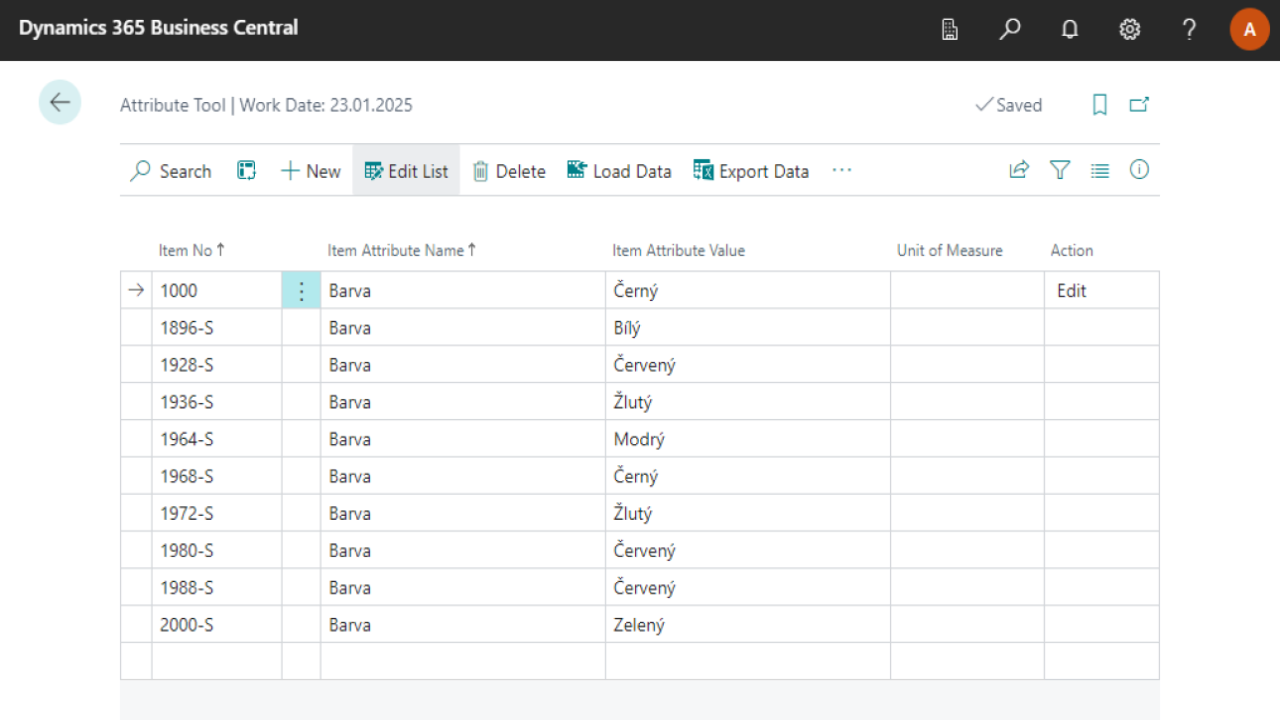Open the company information building icon
The height and width of the screenshot is (720, 1280).
click(x=950, y=30)
